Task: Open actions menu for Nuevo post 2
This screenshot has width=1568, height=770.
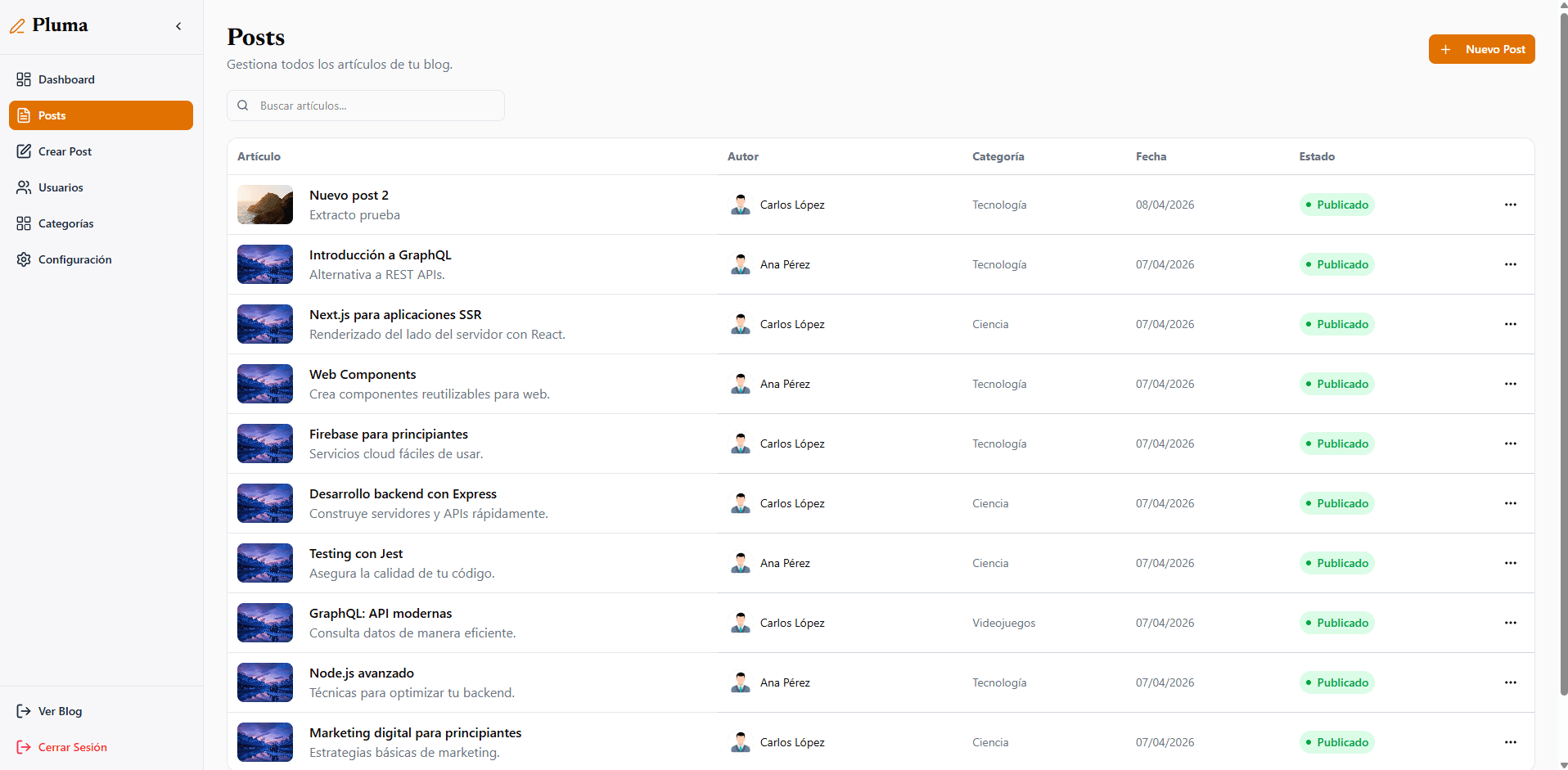Action: pos(1511,205)
